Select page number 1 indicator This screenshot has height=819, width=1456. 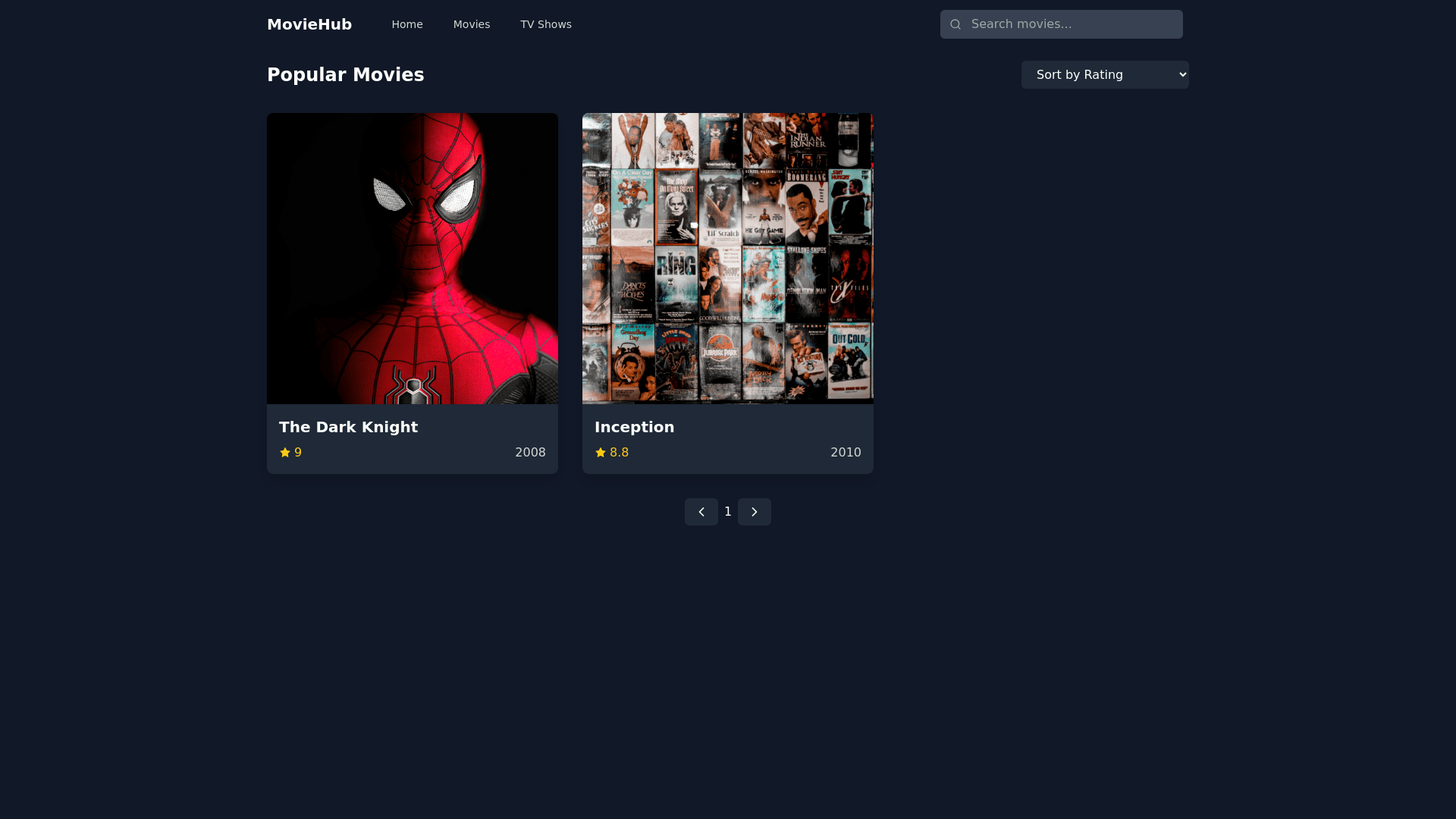coord(728,512)
